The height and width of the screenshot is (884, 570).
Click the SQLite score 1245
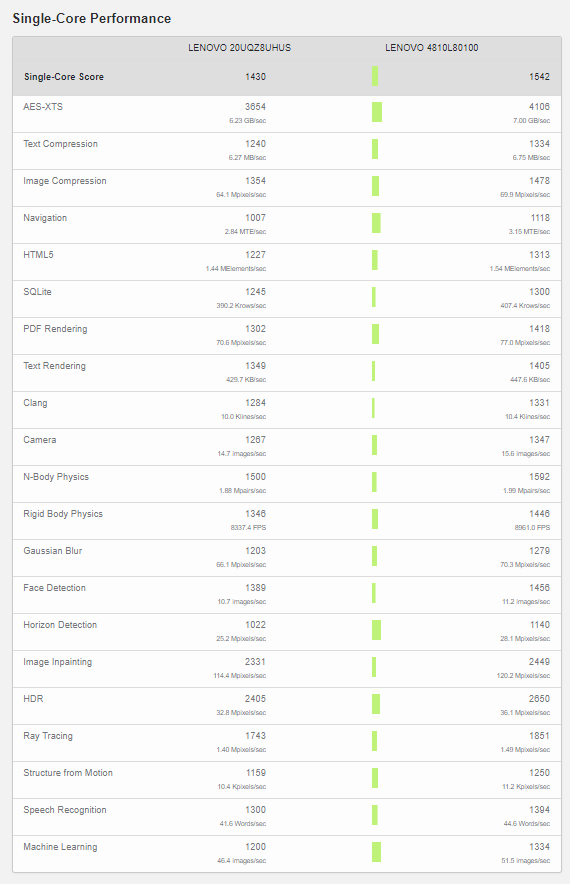point(255,292)
